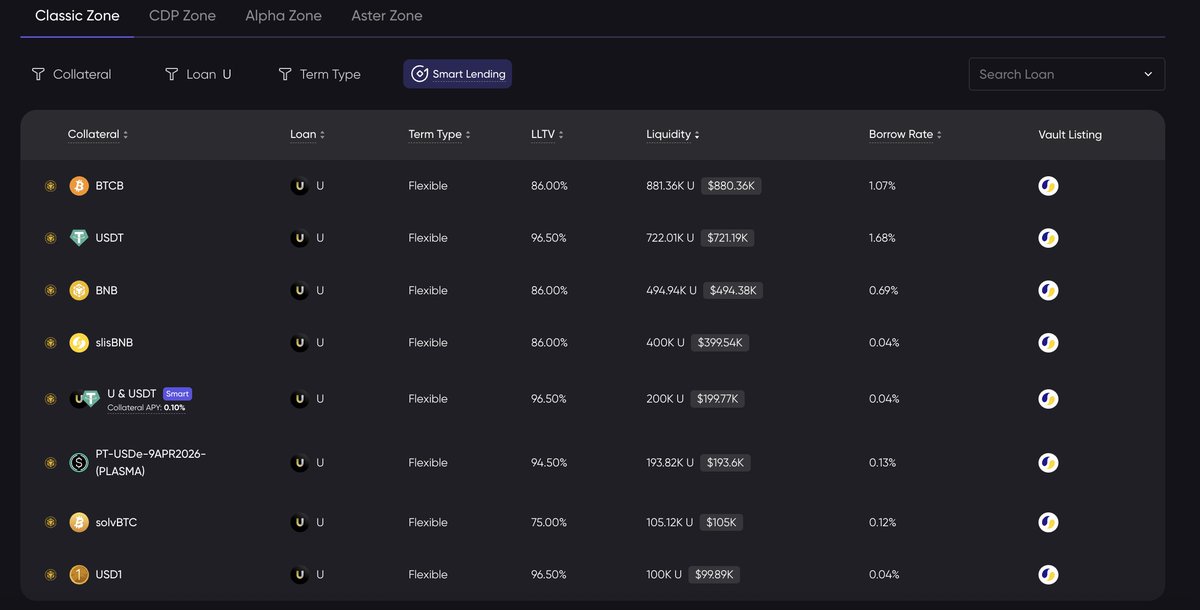Click the Collateral filter funnel icon
This screenshot has height=610, width=1200.
(37, 73)
